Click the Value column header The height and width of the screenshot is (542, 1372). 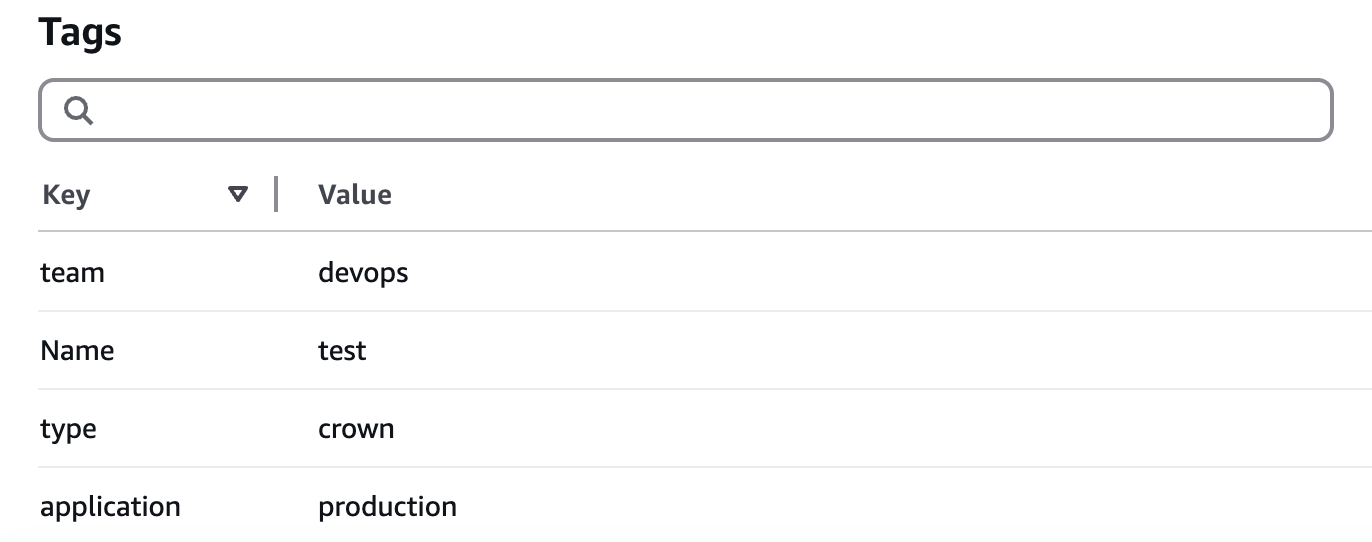pos(354,194)
